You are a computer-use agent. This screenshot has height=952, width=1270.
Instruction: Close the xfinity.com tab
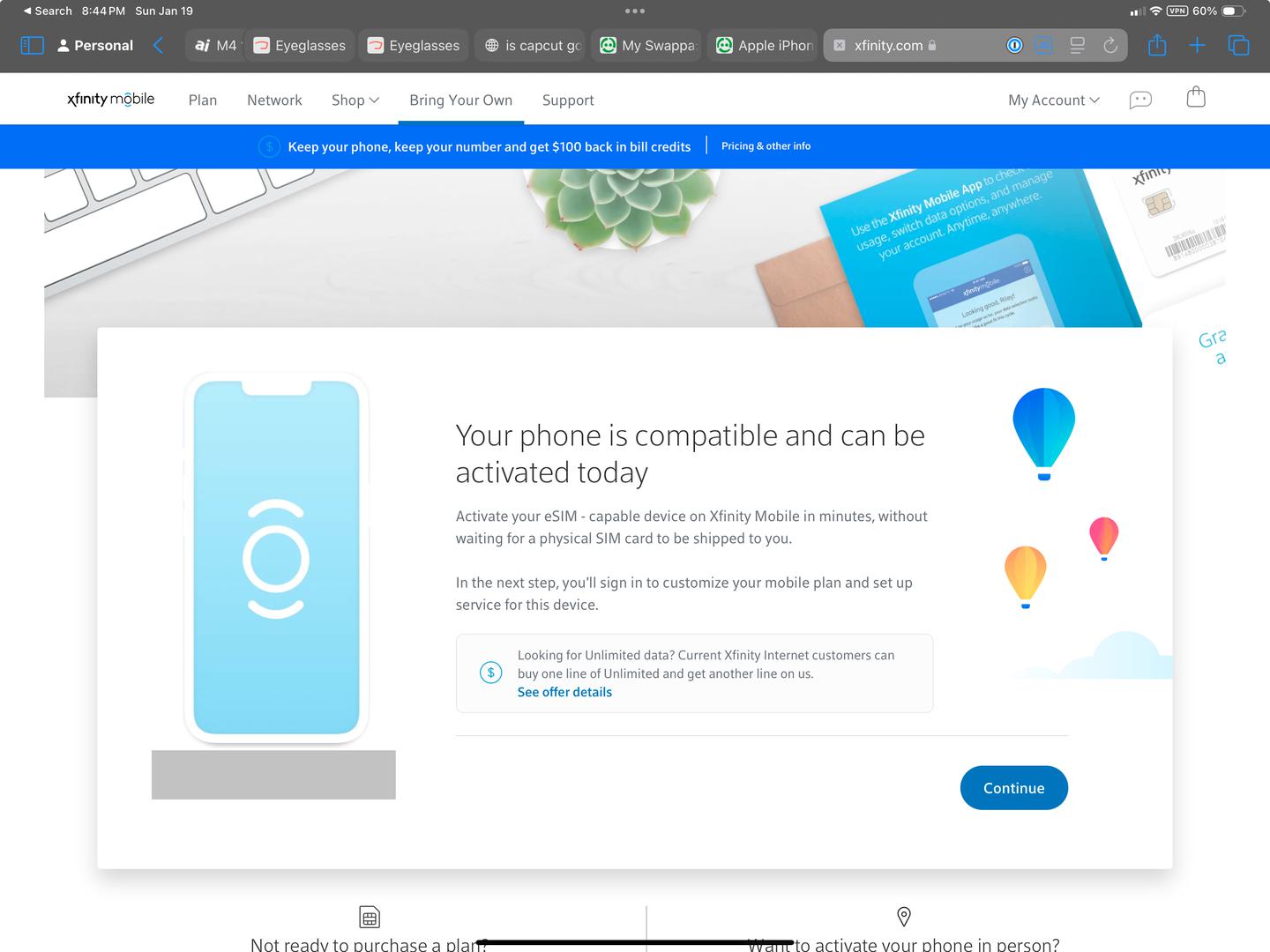pos(839,45)
